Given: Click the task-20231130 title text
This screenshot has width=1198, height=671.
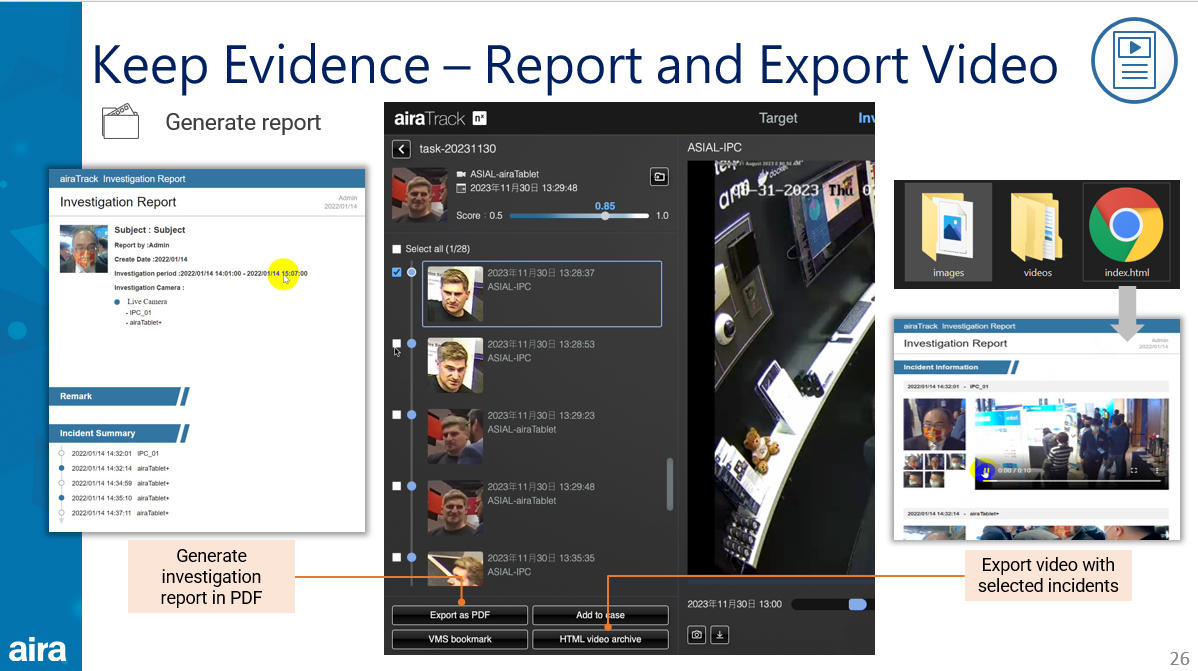Looking at the screenshot, I should [x=458, y=149].
